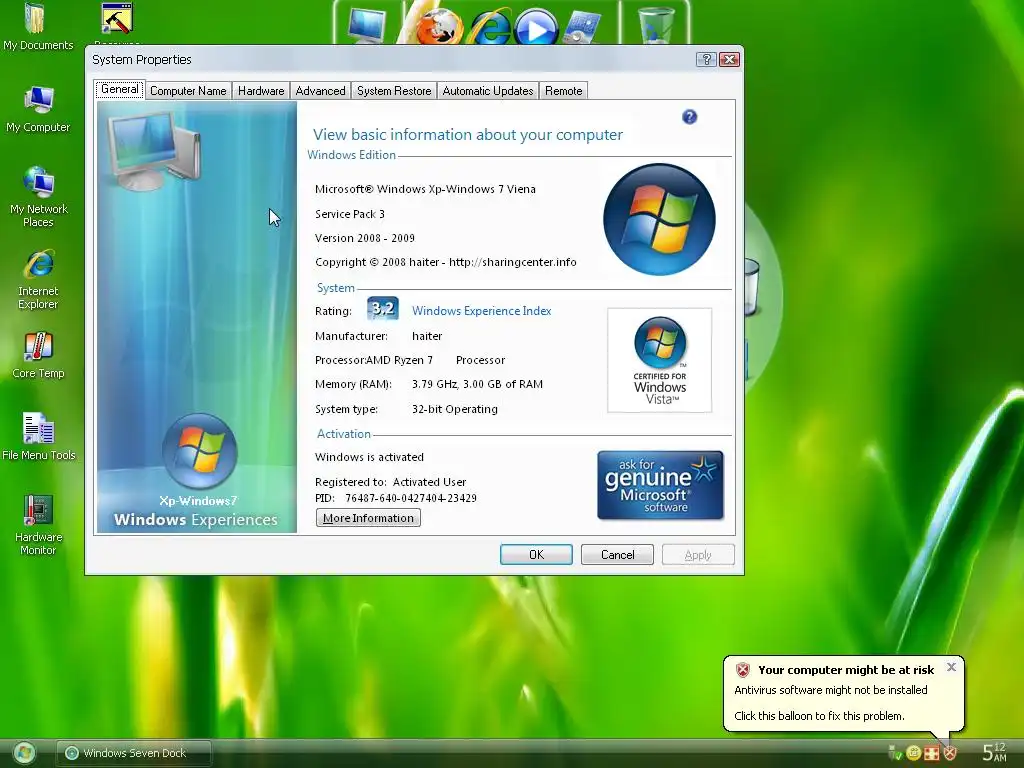Click the 'AMD Ryzen 7' processor text
This screenshot has width=1024, height=768.
click(x=399, y=360)
